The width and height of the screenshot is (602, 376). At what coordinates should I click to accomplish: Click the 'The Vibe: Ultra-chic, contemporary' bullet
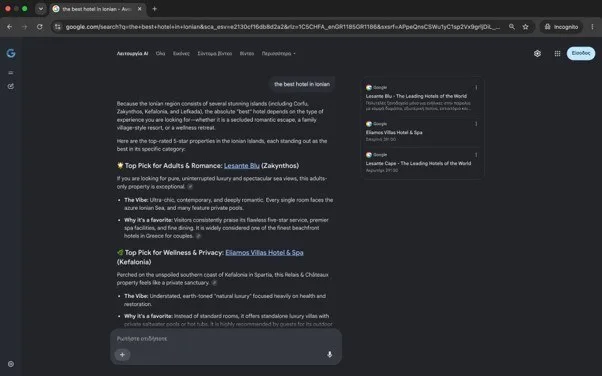pos(228,204)
